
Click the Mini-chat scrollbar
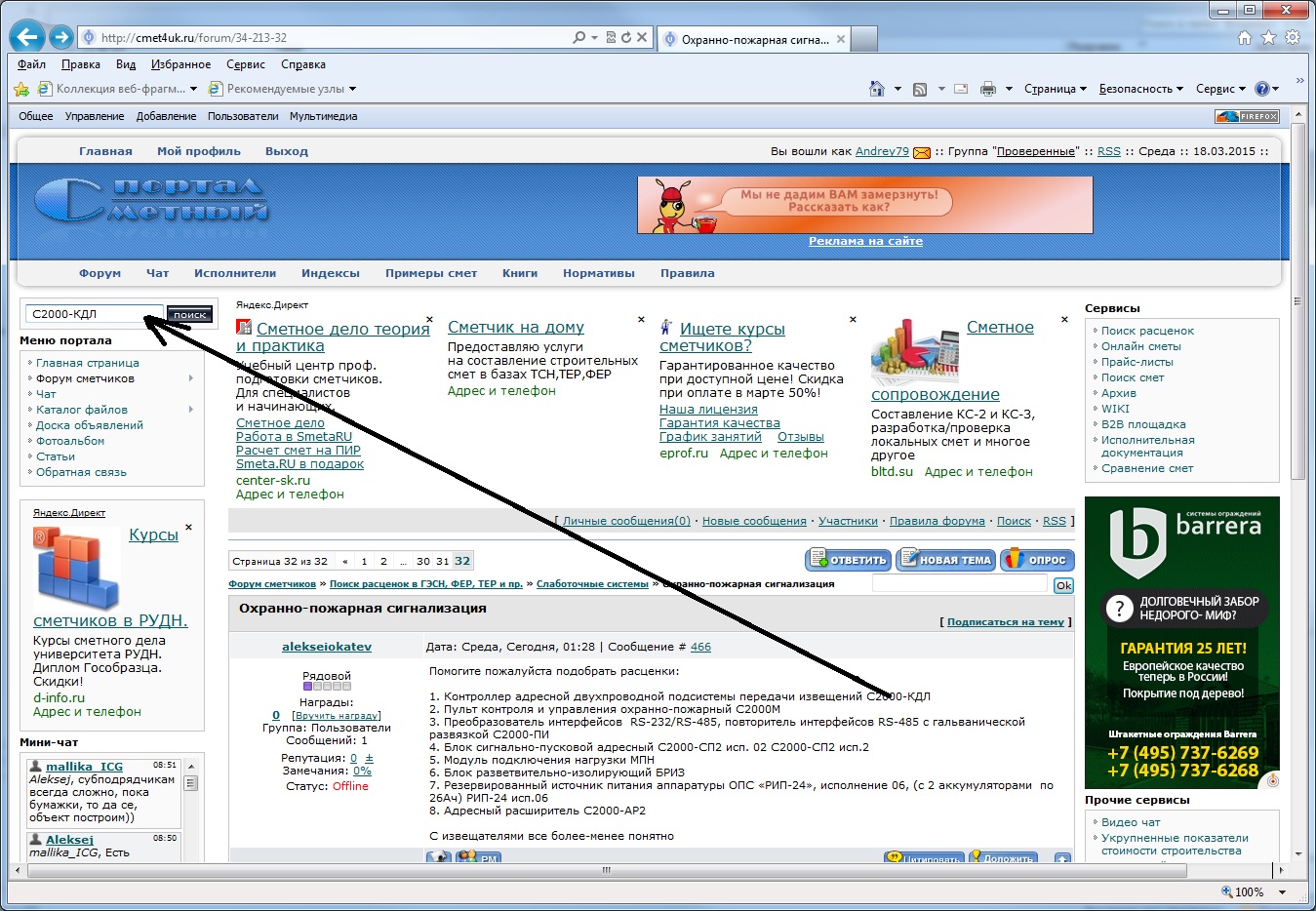click(191, 782)
